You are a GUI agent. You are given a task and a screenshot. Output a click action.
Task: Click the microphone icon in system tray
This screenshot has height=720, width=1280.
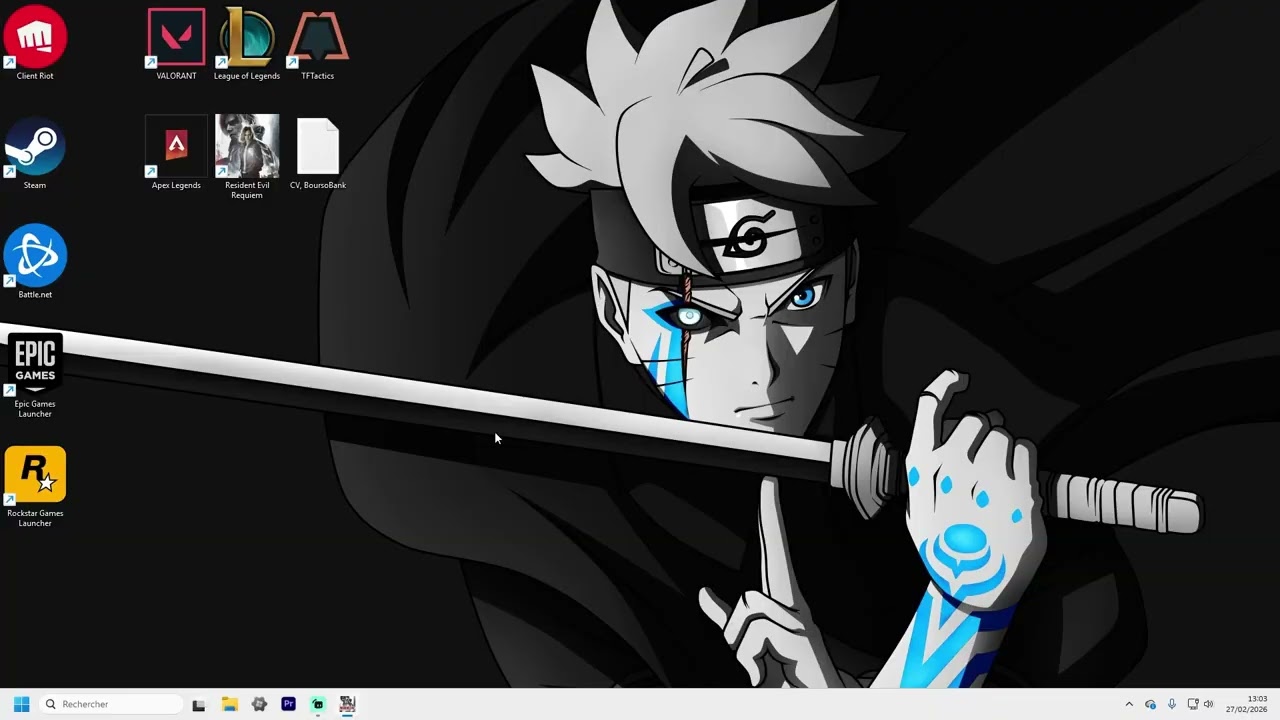pyautogui.click(x=1171, y=704)
